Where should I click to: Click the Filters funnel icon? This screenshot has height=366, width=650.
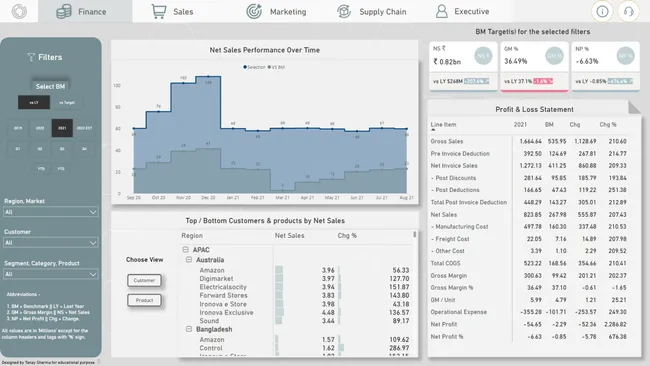coord(31,57)
